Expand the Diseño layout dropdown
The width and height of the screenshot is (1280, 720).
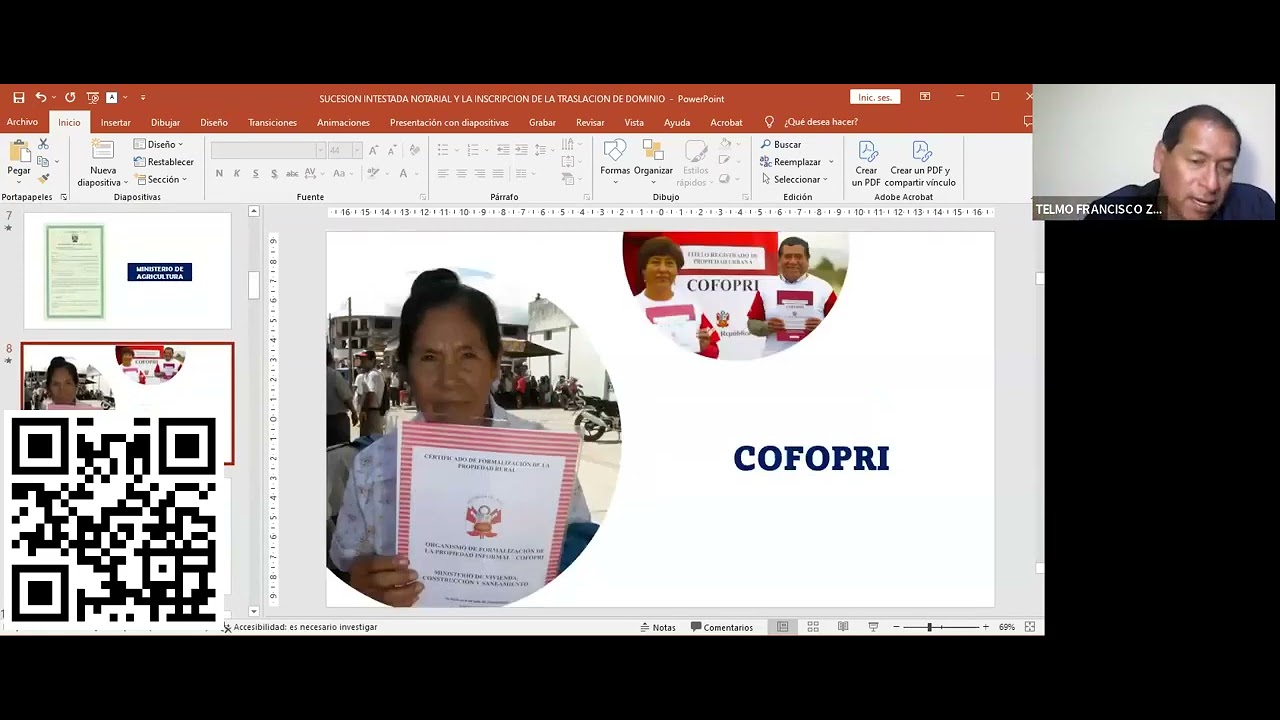[x=159, y=145]
